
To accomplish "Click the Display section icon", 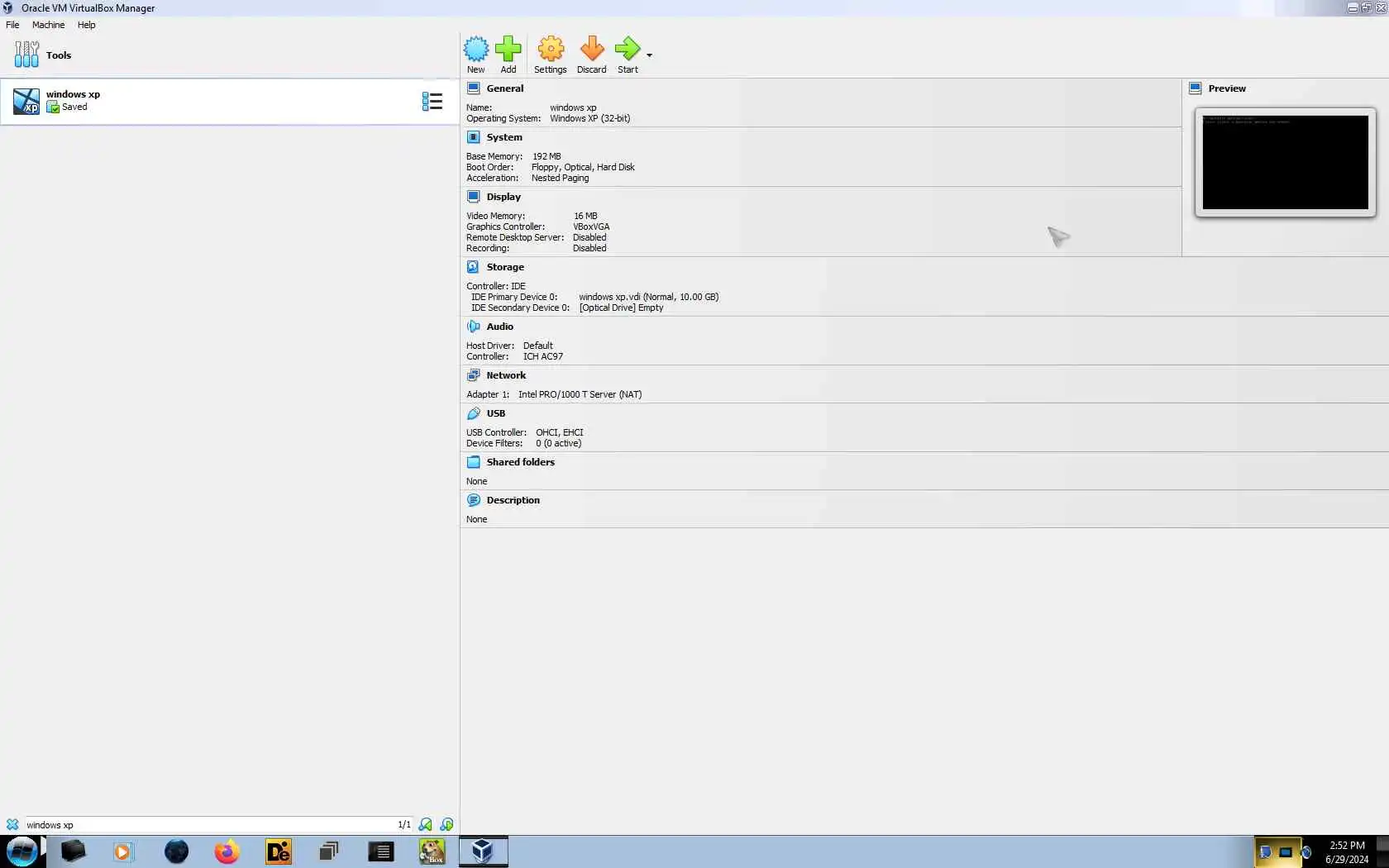I will 474,197.
